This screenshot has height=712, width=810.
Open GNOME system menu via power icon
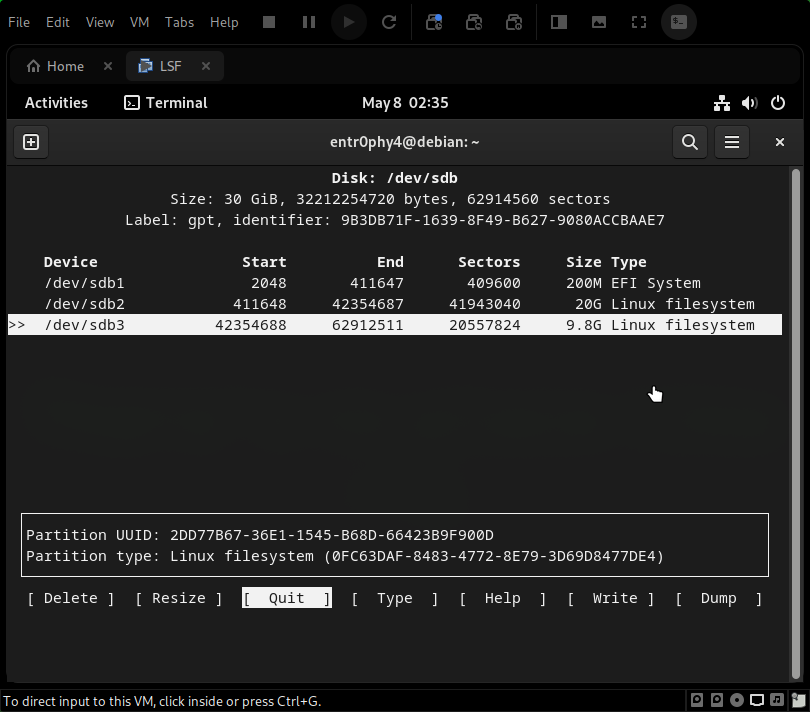click(779, 103)
